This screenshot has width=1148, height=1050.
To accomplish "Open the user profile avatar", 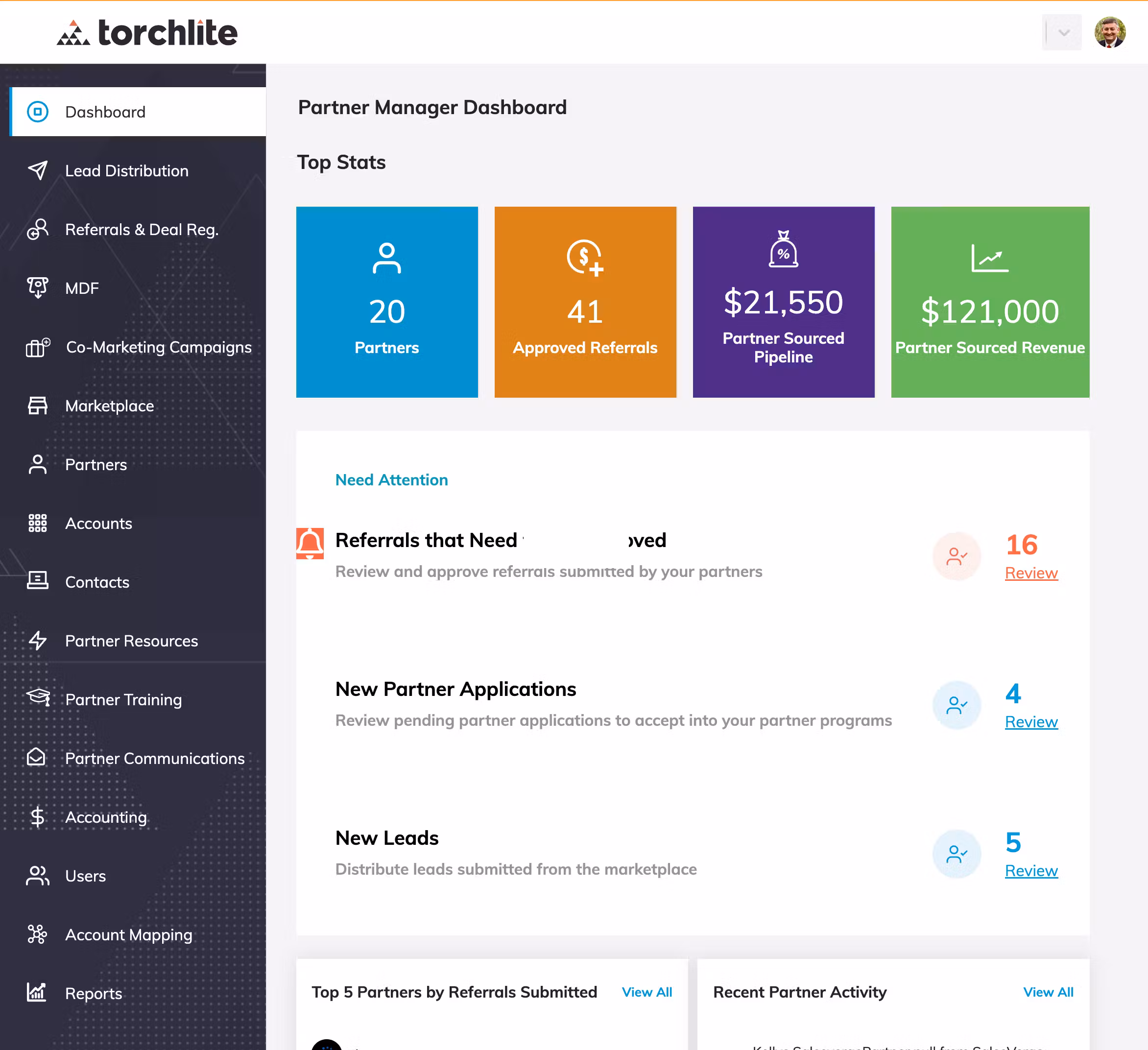I will coord(1109,32).
